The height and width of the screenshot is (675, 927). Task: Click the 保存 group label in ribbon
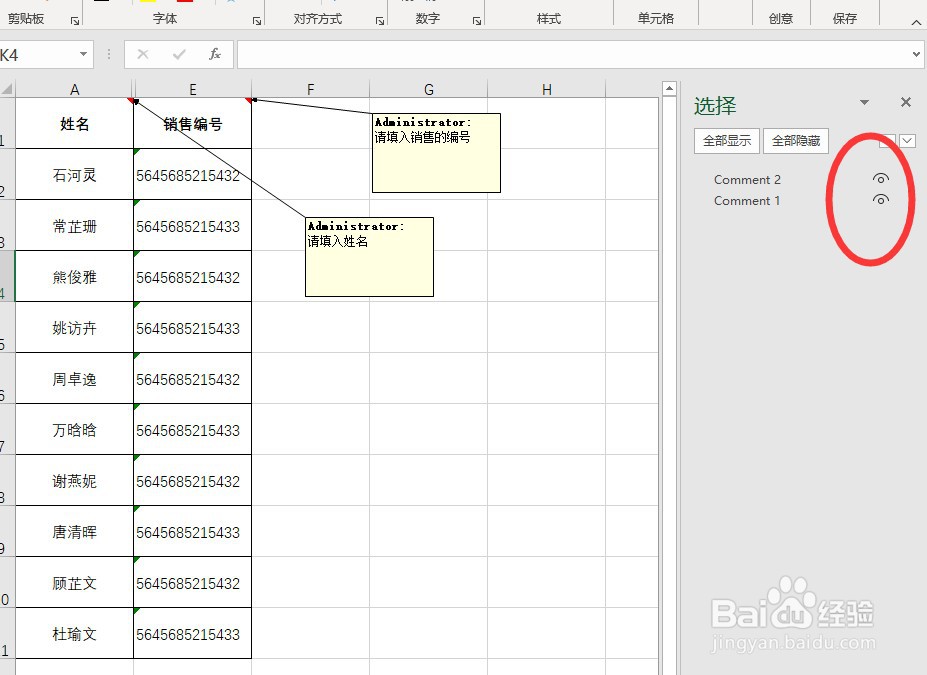845,19
